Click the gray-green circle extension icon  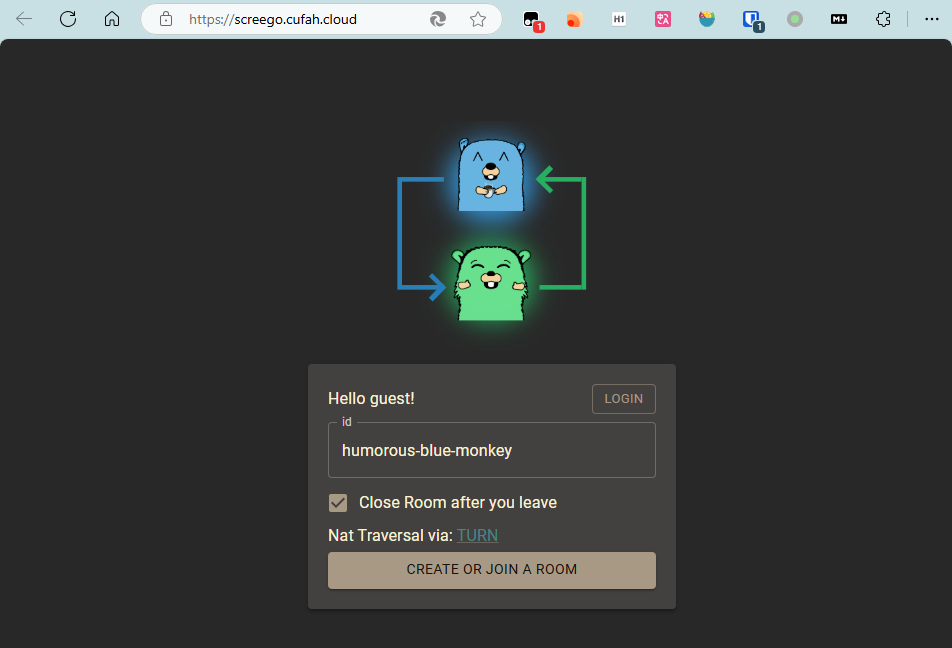[795, 19]
